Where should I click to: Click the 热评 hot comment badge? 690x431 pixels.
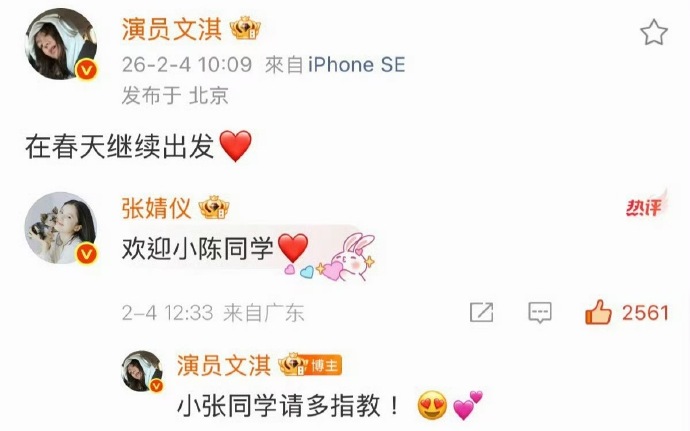click(645, 205)
